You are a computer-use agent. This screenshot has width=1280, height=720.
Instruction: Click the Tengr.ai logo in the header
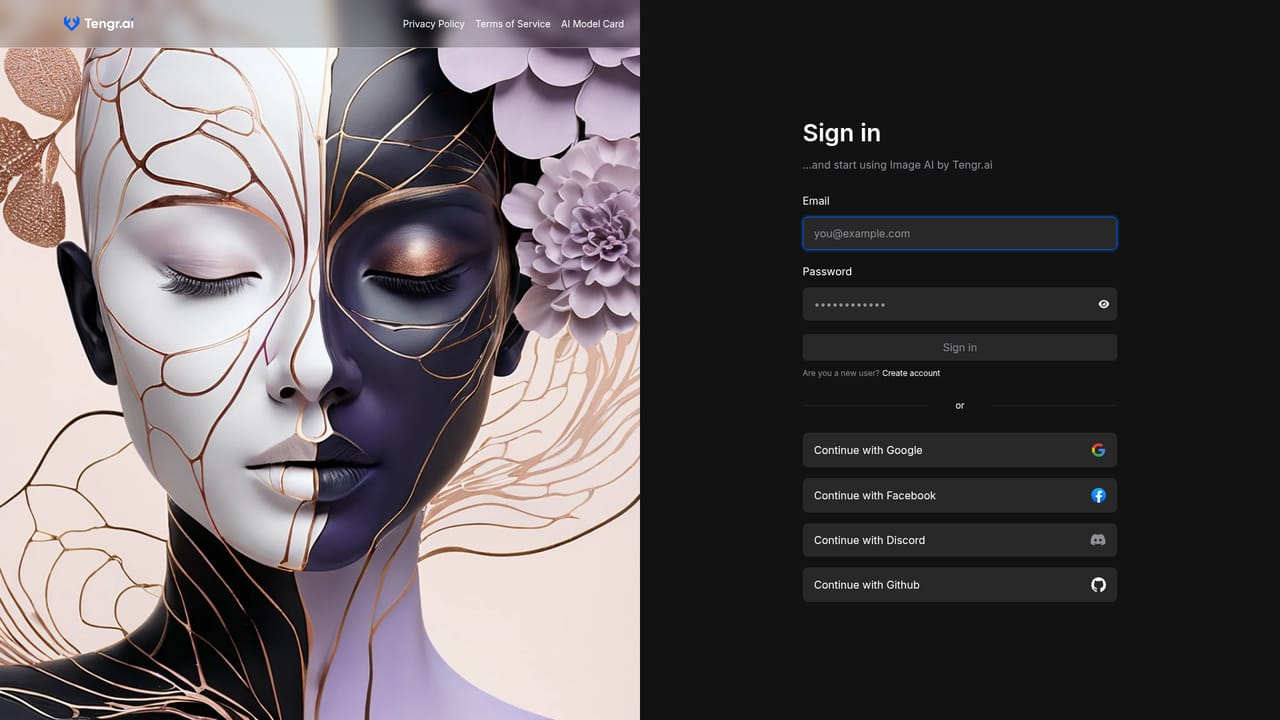tap(98, 24)
